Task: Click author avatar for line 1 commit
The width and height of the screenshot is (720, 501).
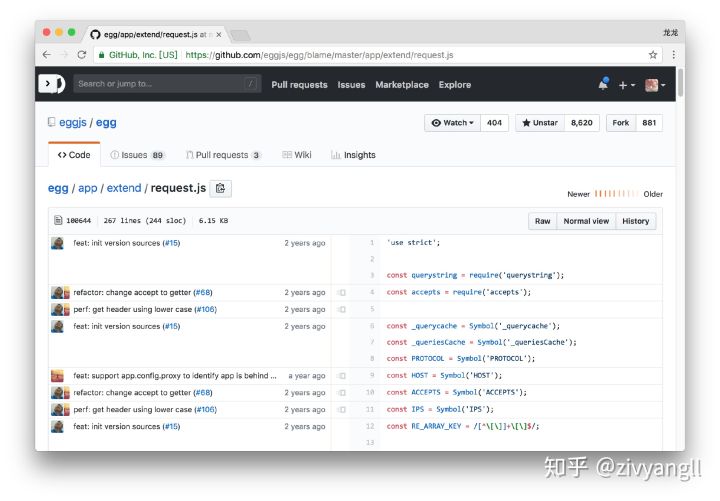Action: pos(57,243)
